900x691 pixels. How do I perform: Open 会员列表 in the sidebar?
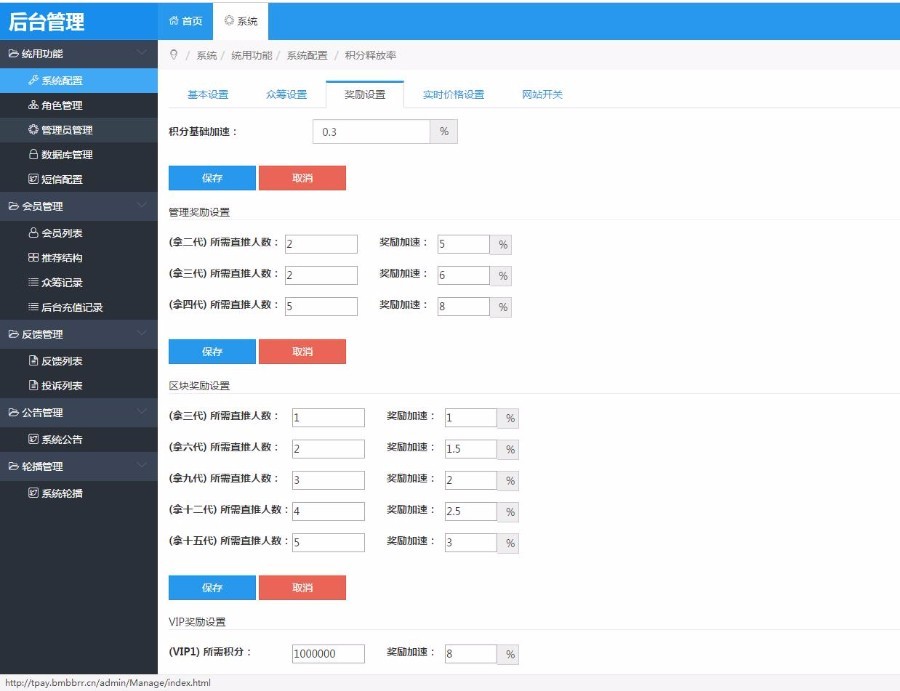pyautogui.click(x=79, y=233)
